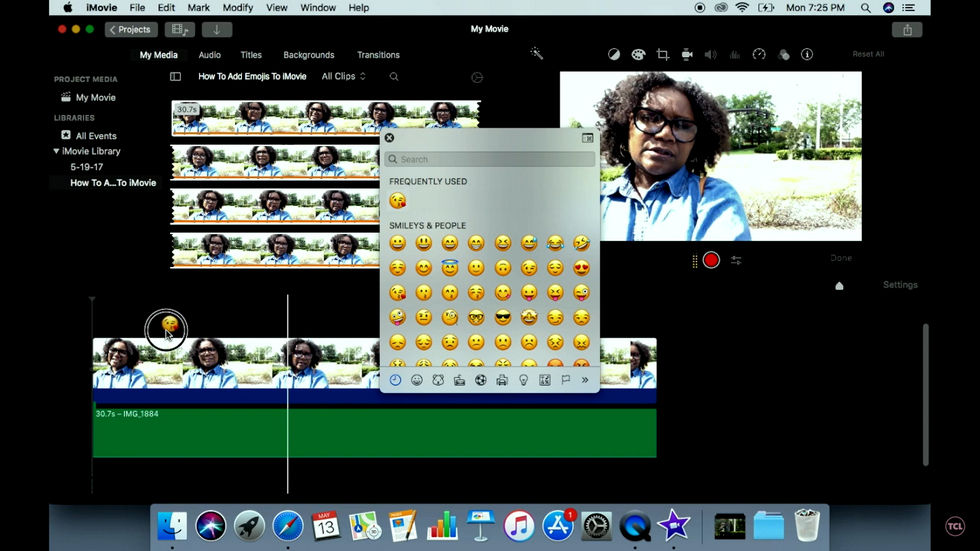Select My Movie in project media
Screen dimensions: 980x551
click(95, 97)
